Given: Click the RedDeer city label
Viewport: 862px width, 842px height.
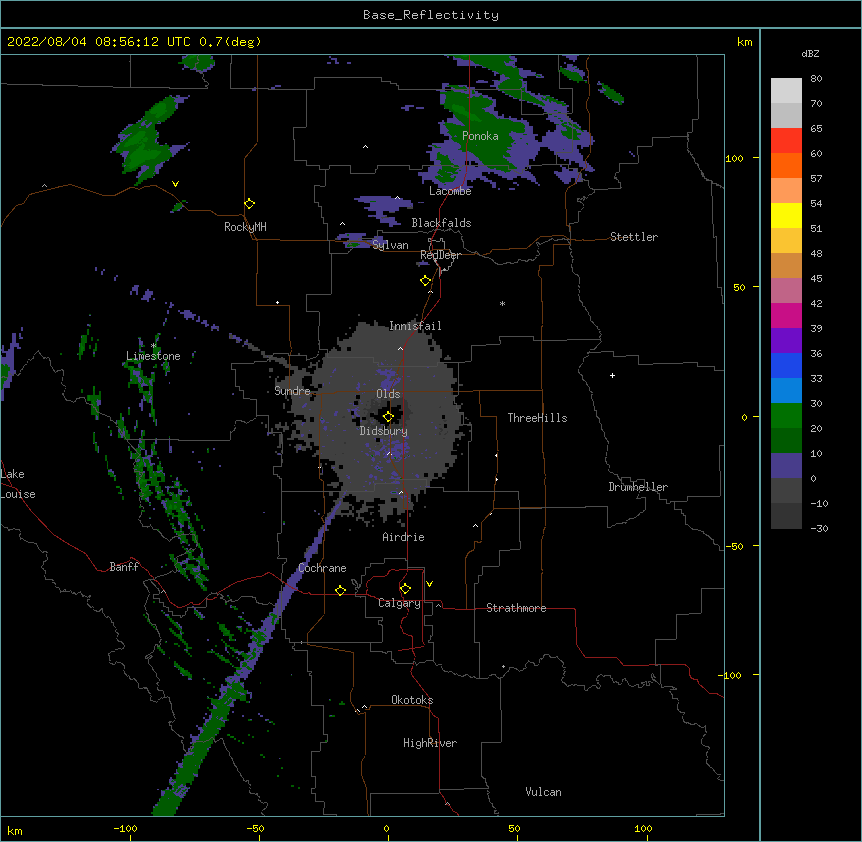Looking at the screenshot, I should pos(440,255).
